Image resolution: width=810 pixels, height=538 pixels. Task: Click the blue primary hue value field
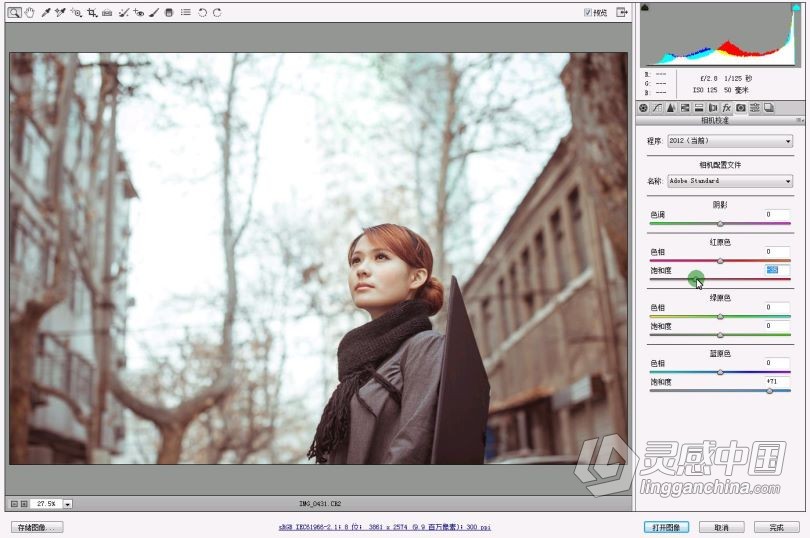coord(777,363)
